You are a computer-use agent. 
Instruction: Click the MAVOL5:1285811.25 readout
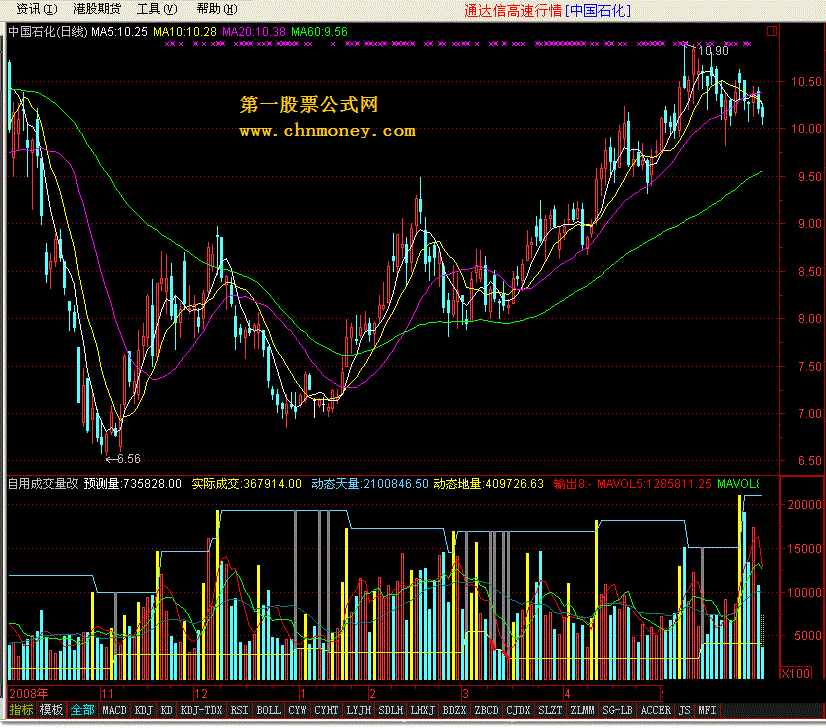pos(654,484)
